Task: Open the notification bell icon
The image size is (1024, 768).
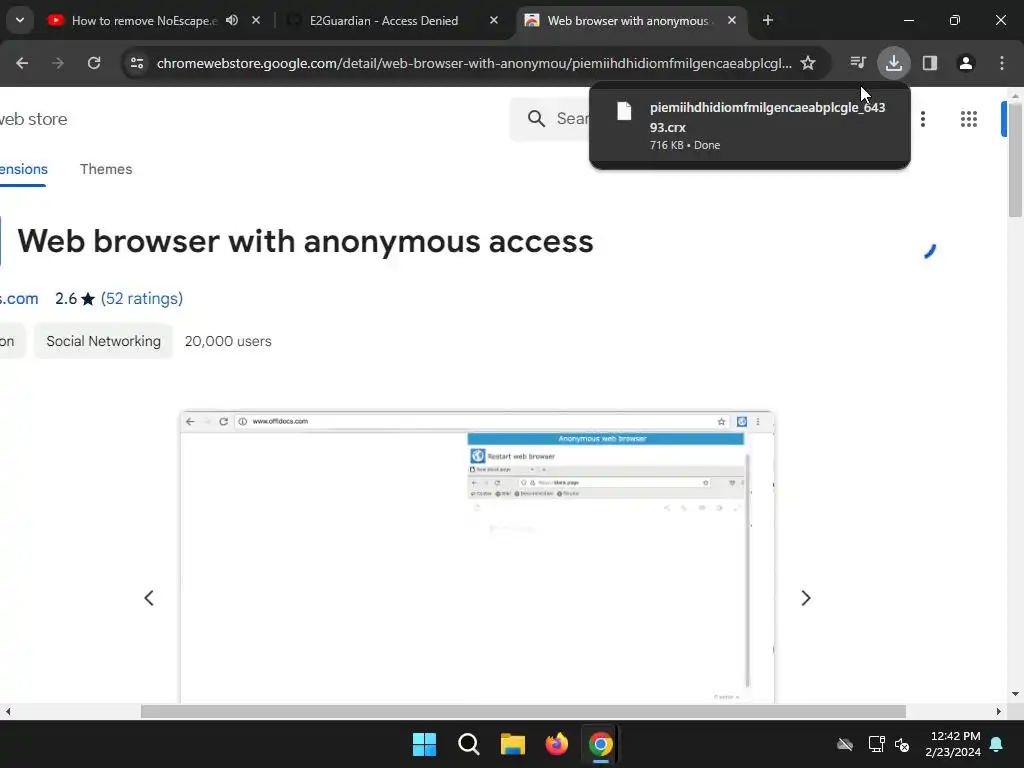Action: point(997,744)
